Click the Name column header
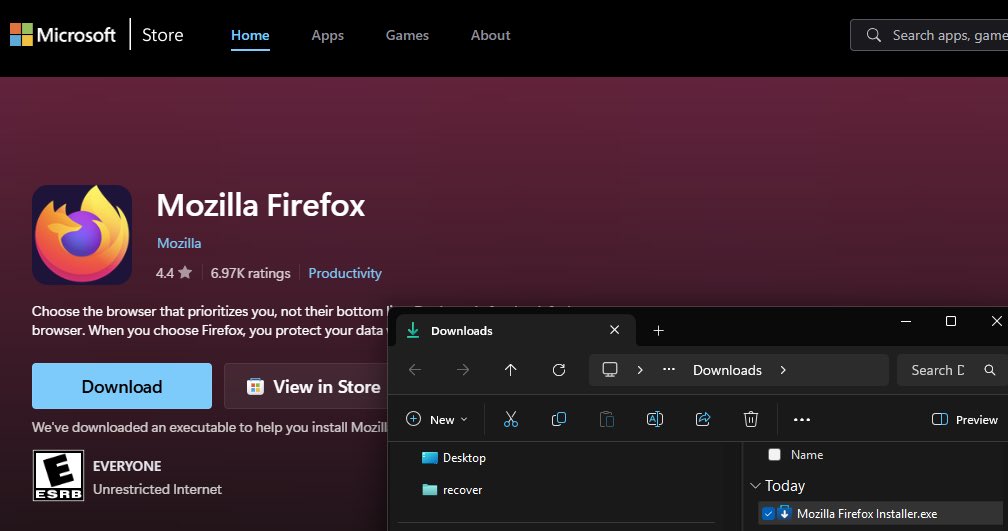Image resolution: width=1008 pixels, height=531 pixels. point(807,454)
